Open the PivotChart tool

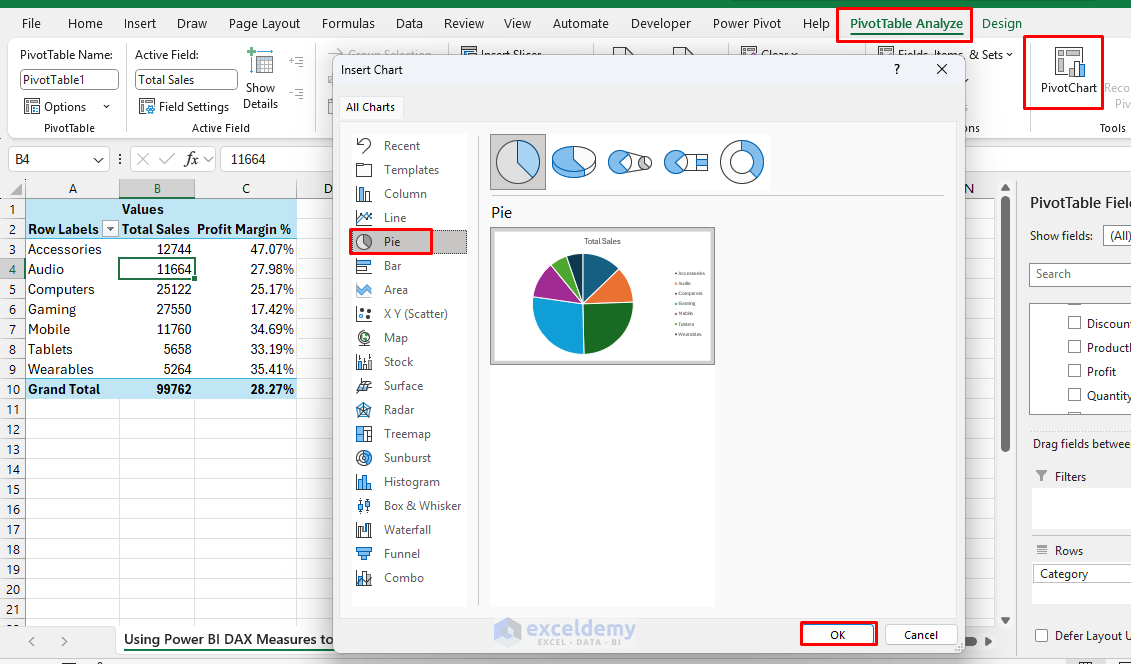(x=1063, y=72)
